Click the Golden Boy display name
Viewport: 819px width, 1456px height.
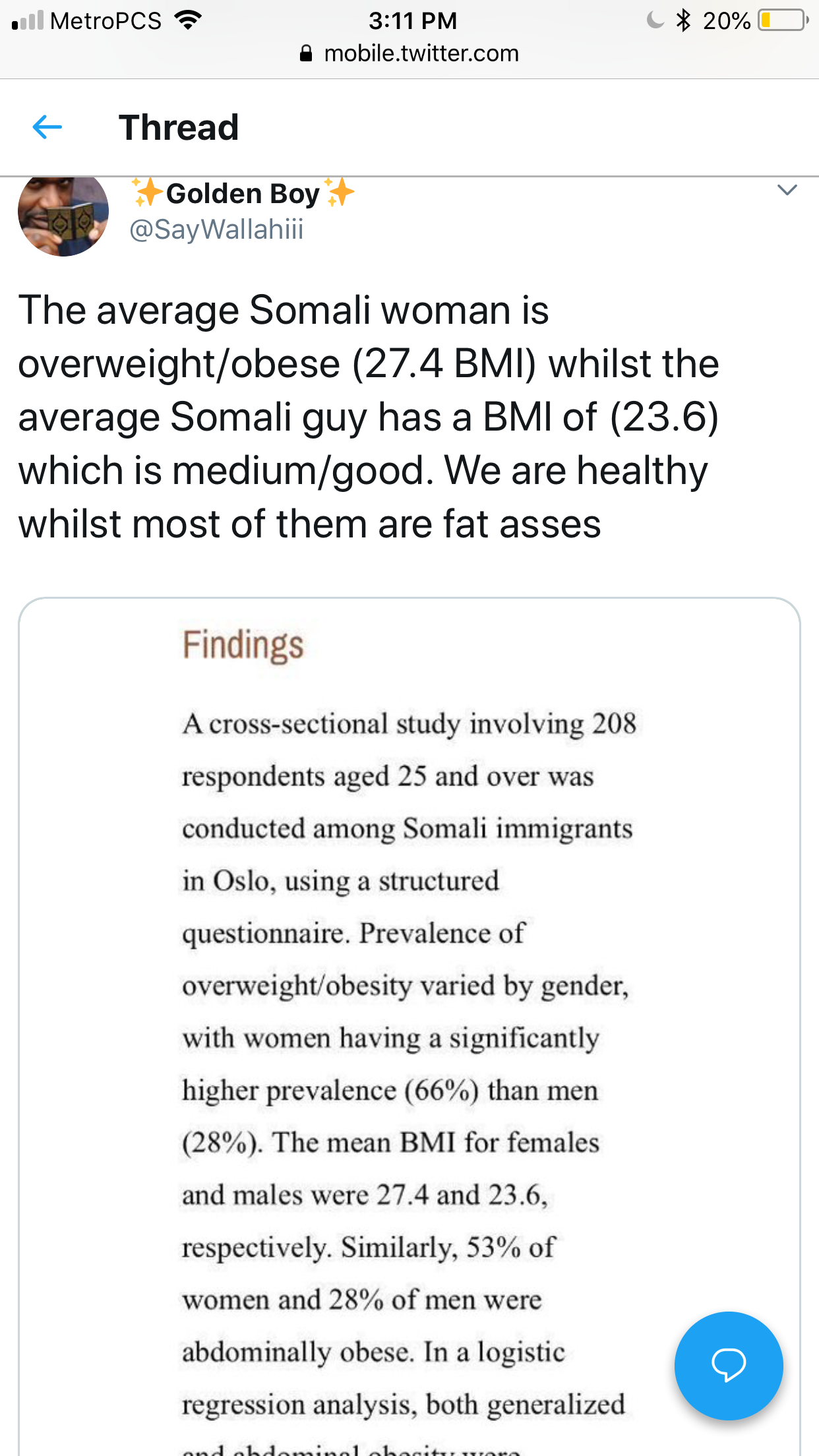pyautogui.click(x=243, y=194)
